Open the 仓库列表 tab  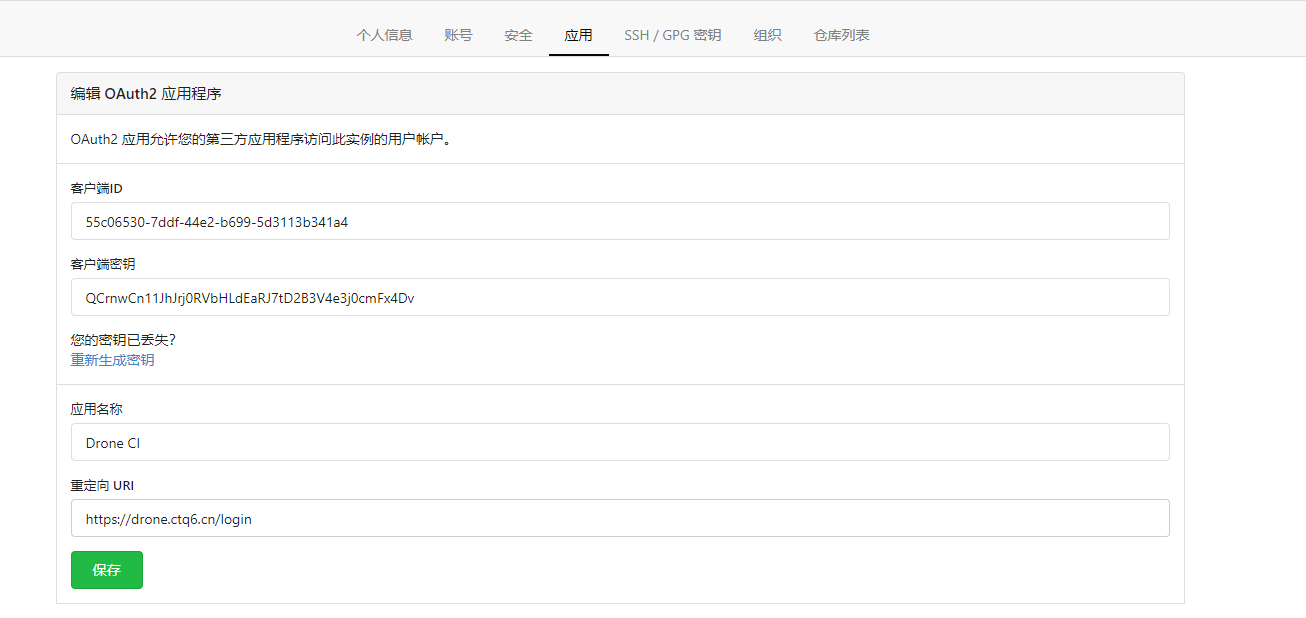tap(841, 35)
